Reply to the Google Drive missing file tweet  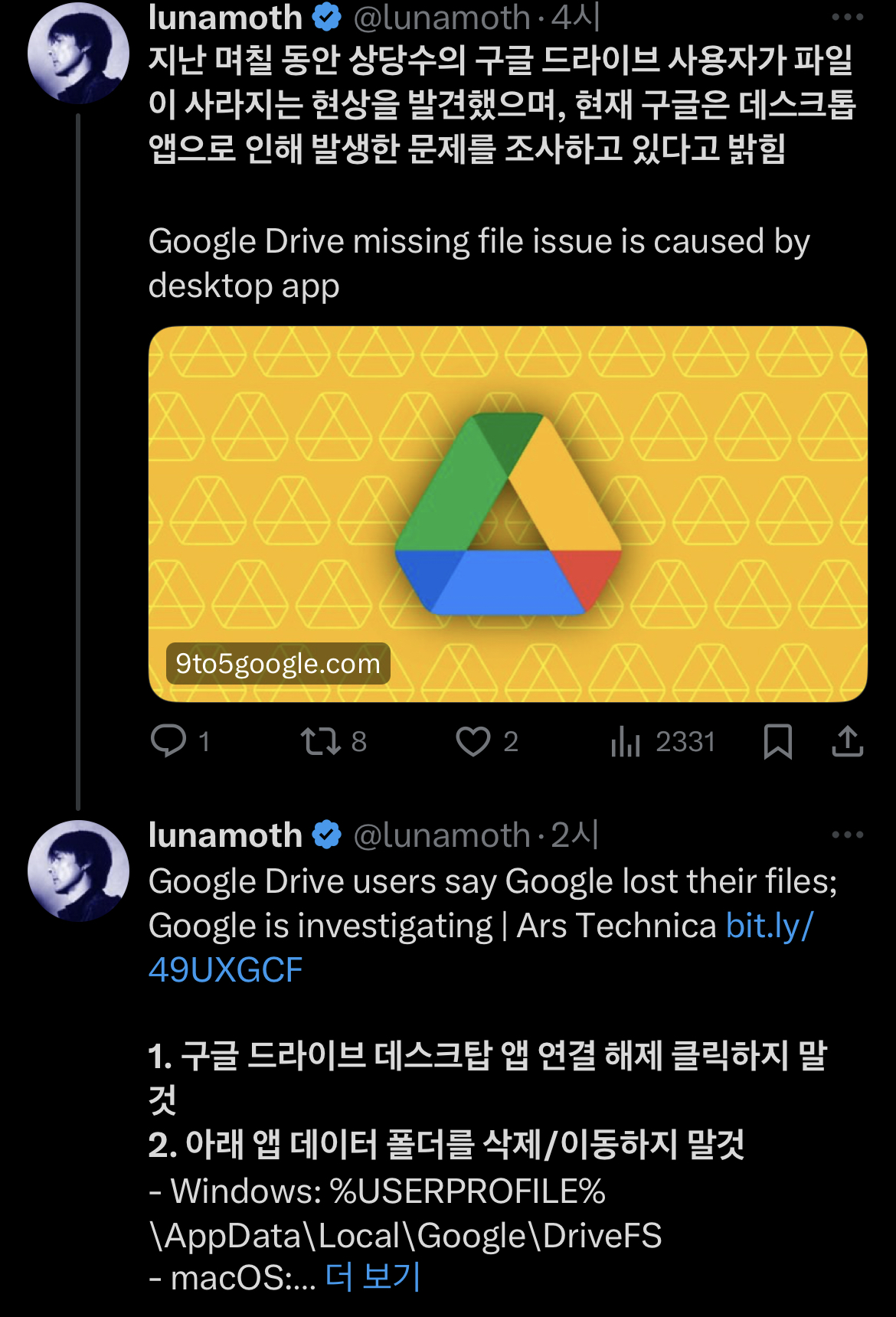click(168, 741)
